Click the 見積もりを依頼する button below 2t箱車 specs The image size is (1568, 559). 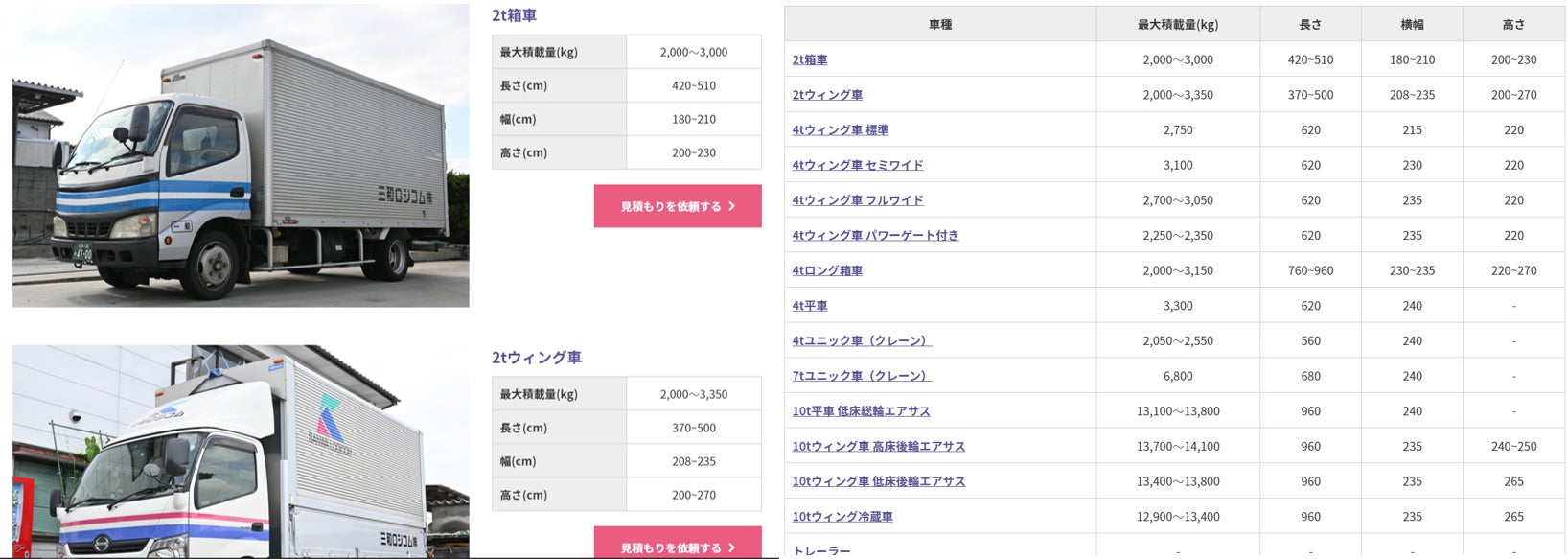coord(678,206)
